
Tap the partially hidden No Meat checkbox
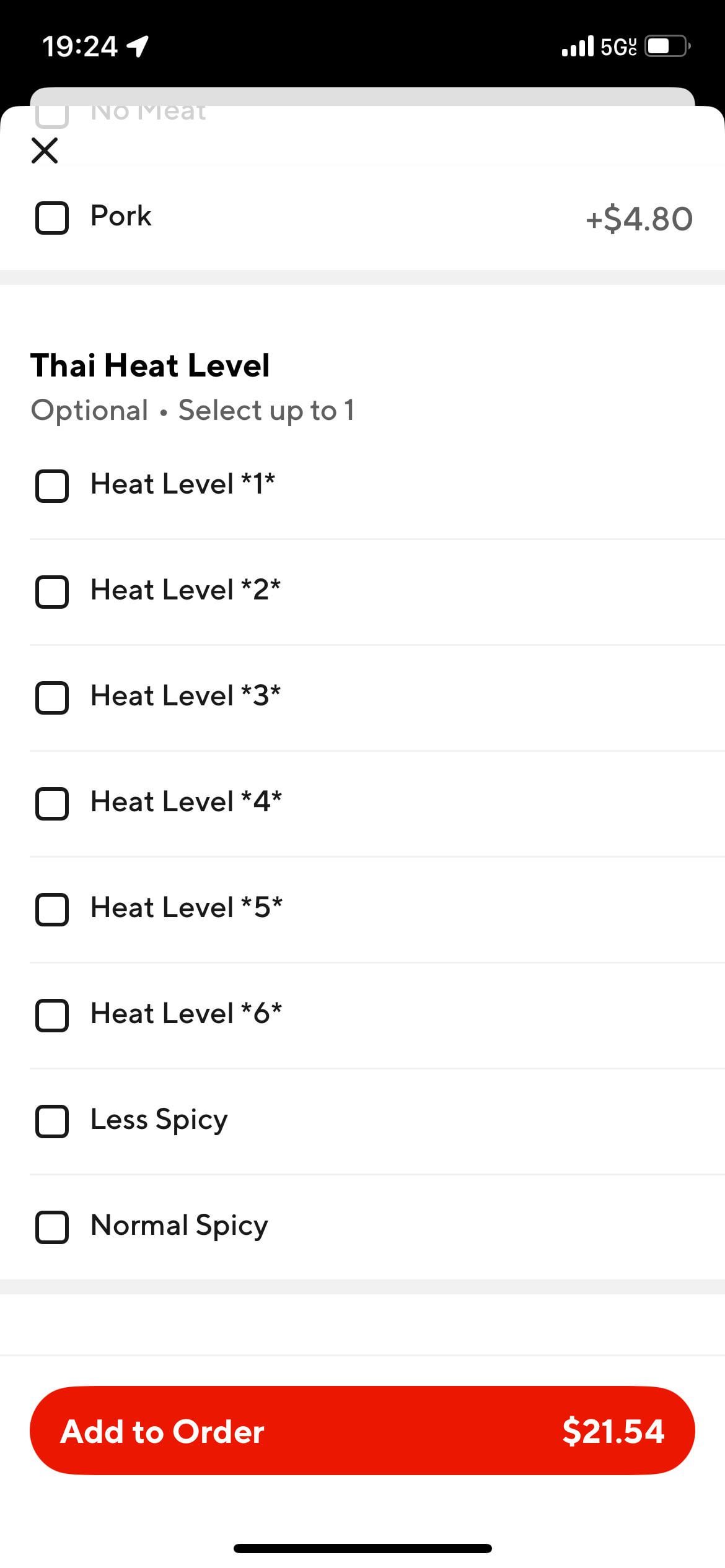[52, 115]
